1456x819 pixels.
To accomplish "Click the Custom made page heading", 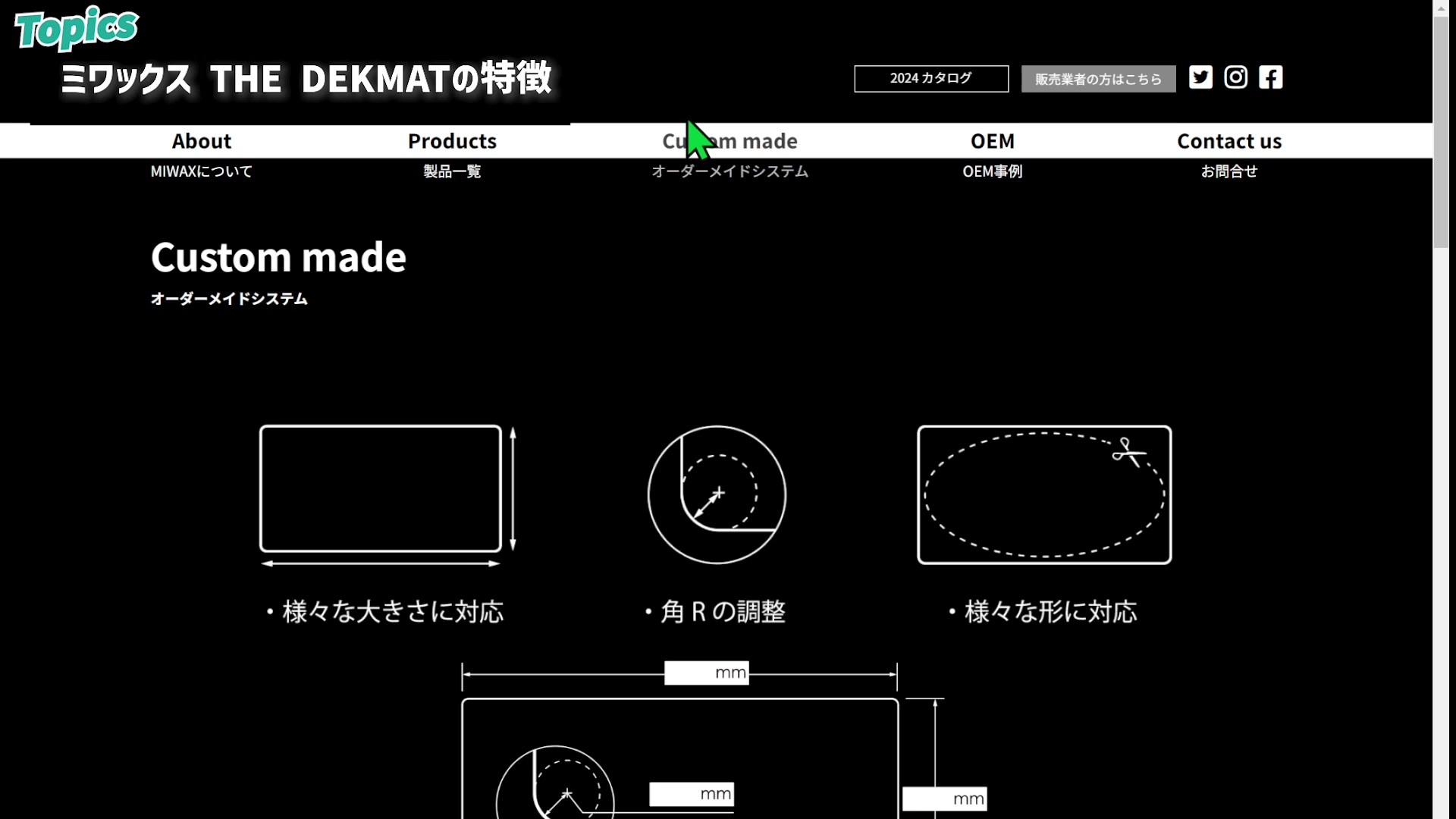I will [278, 257].
